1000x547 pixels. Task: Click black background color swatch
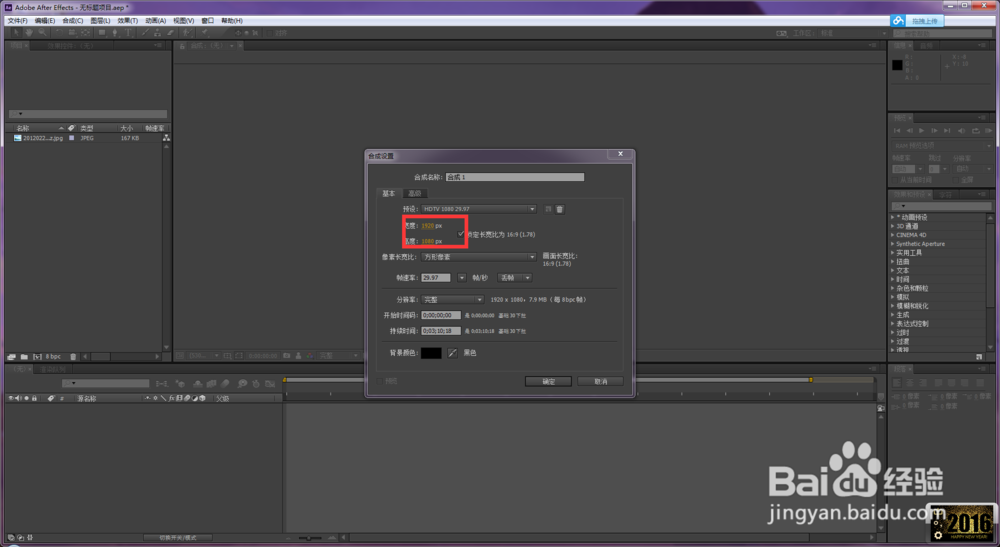[431, 353]
